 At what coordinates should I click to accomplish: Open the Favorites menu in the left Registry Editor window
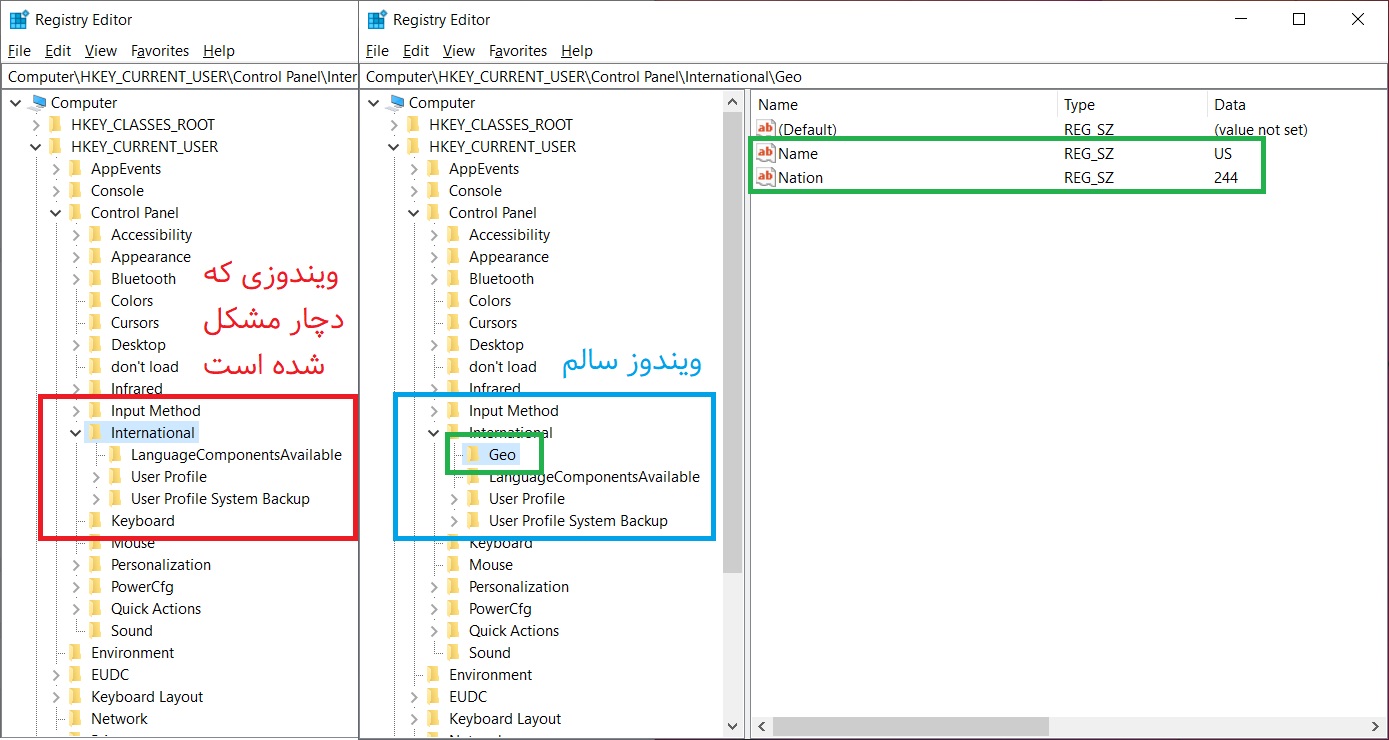click(x=160, y=51)
